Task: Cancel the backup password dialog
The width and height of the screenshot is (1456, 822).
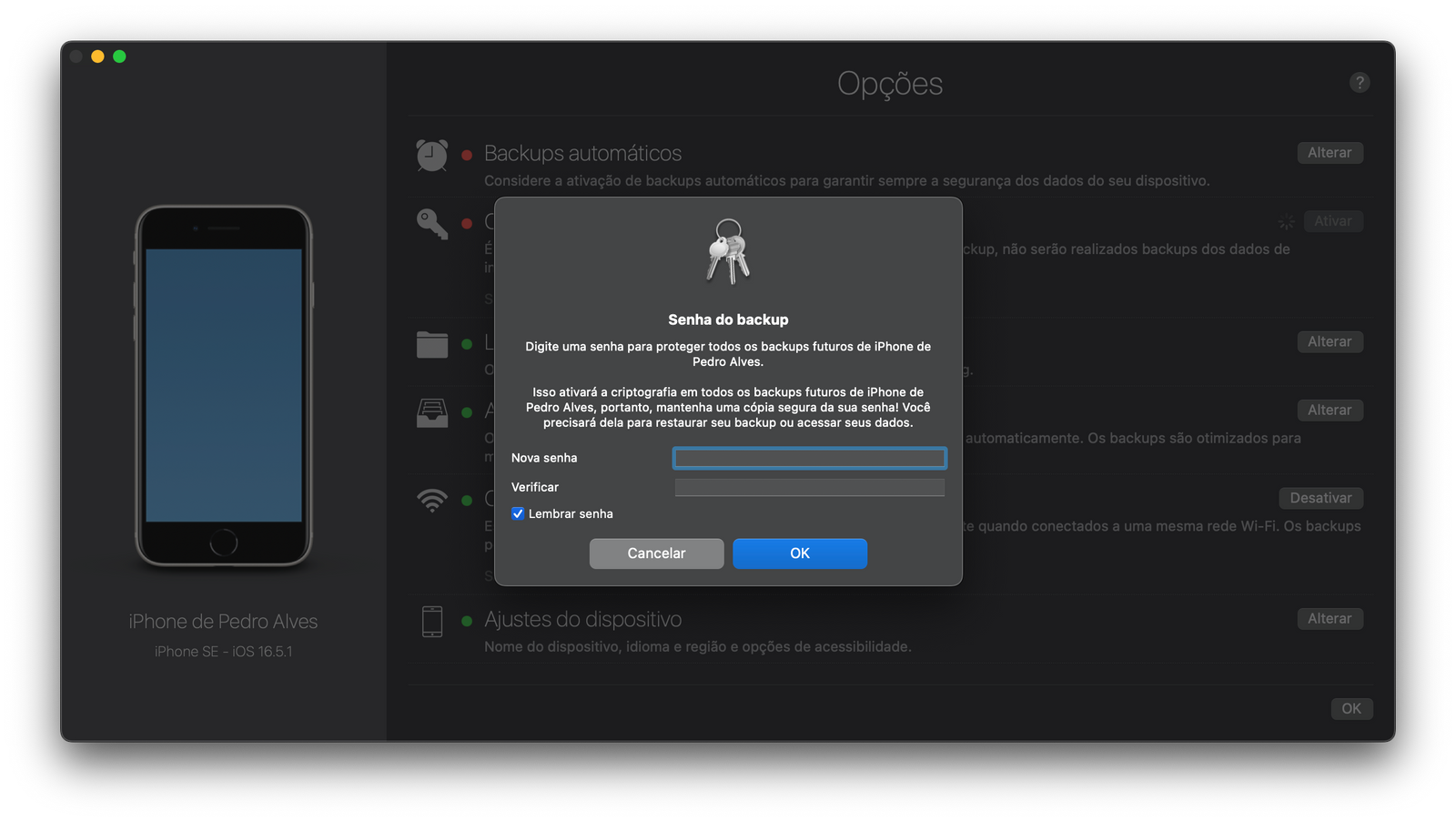Action: [x=657, y=553]
